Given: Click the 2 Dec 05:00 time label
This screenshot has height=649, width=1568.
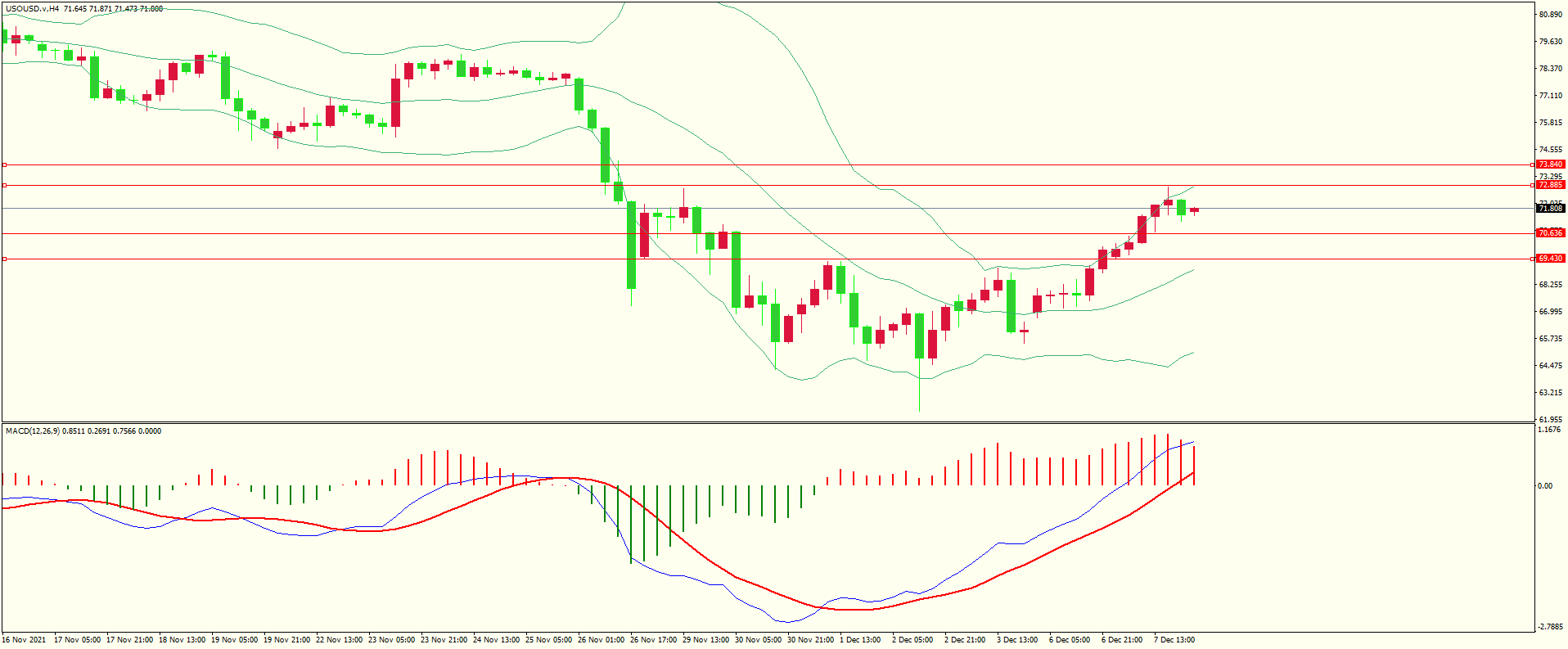Looking at the screenshot, I should (912, 640).
